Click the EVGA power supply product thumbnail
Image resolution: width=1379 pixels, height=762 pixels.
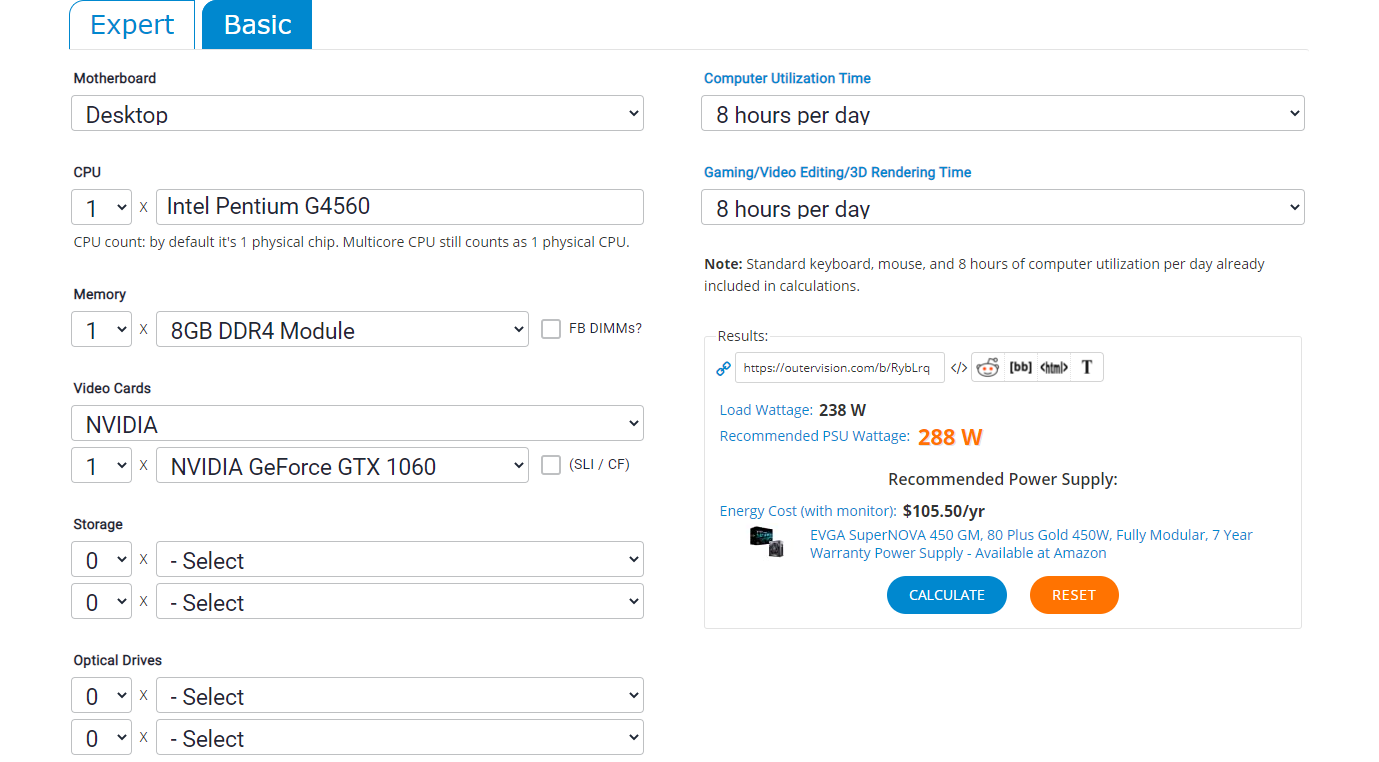tap(767, 542)
